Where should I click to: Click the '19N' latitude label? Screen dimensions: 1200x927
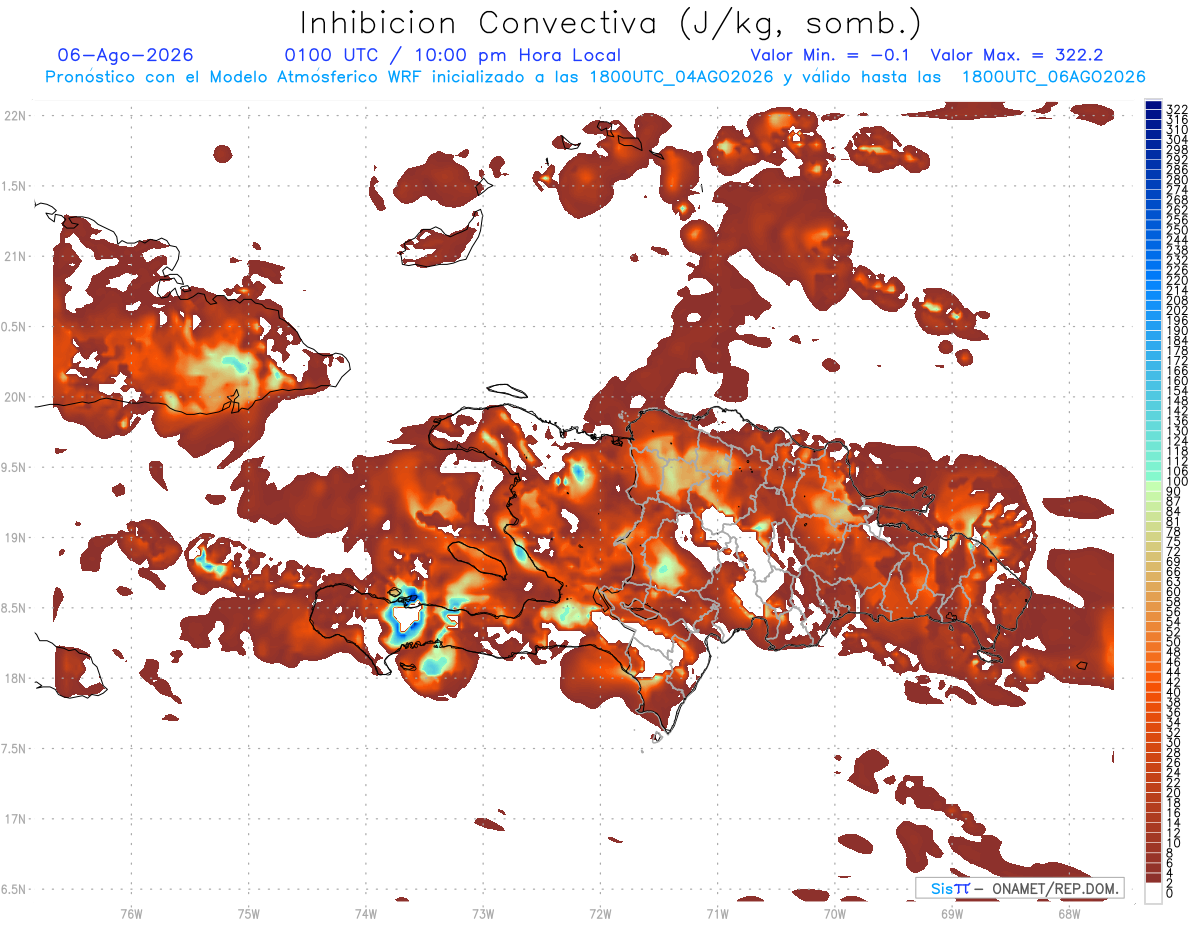(15, 537)
